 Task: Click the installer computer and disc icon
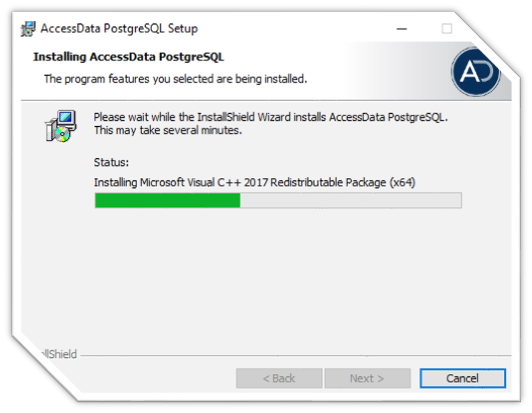coord(61,126)
